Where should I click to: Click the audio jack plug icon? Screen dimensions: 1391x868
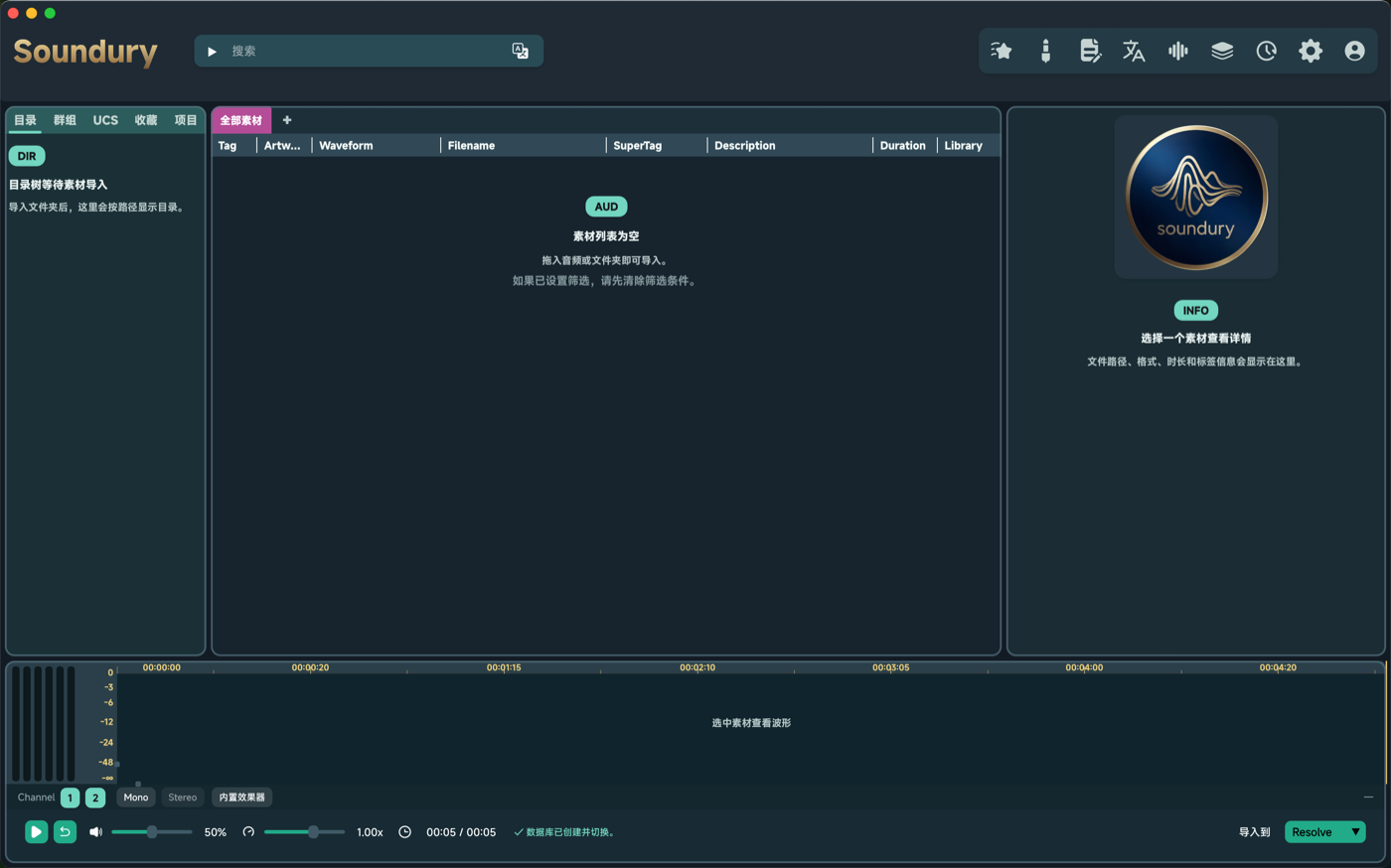point(1045,51)
